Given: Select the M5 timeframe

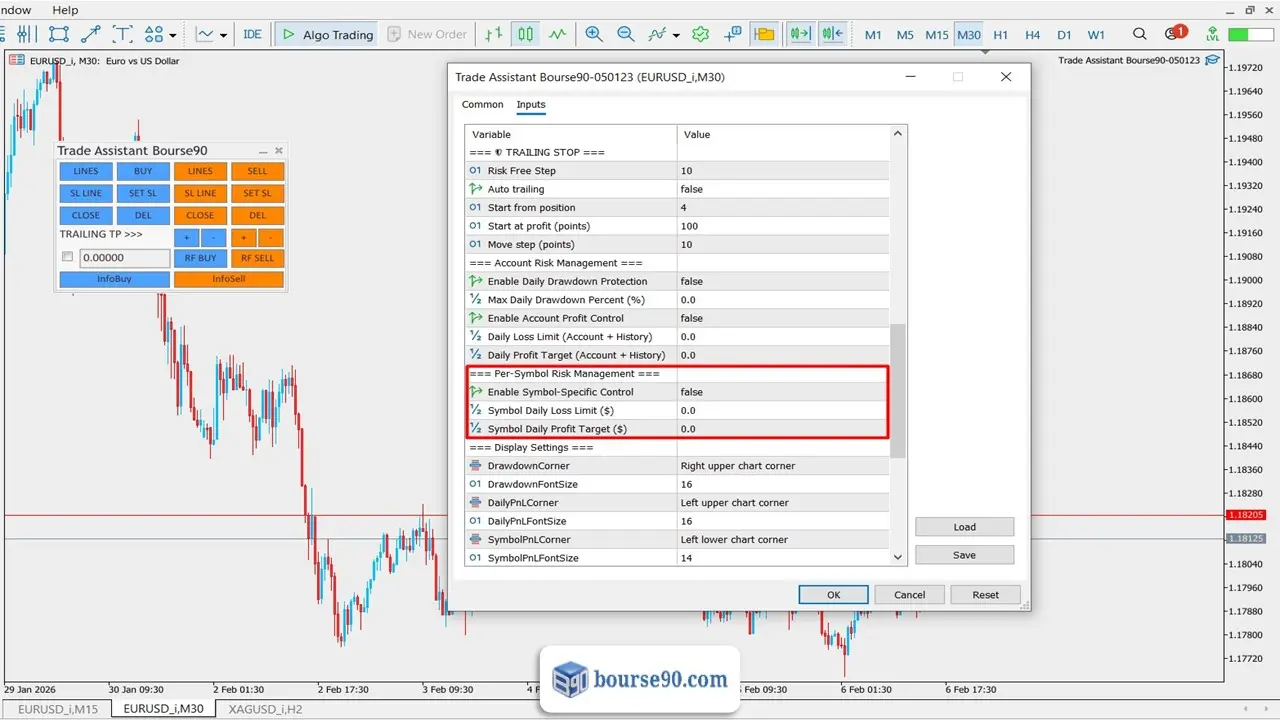Looking at the screenshot, I should (905, 35).
